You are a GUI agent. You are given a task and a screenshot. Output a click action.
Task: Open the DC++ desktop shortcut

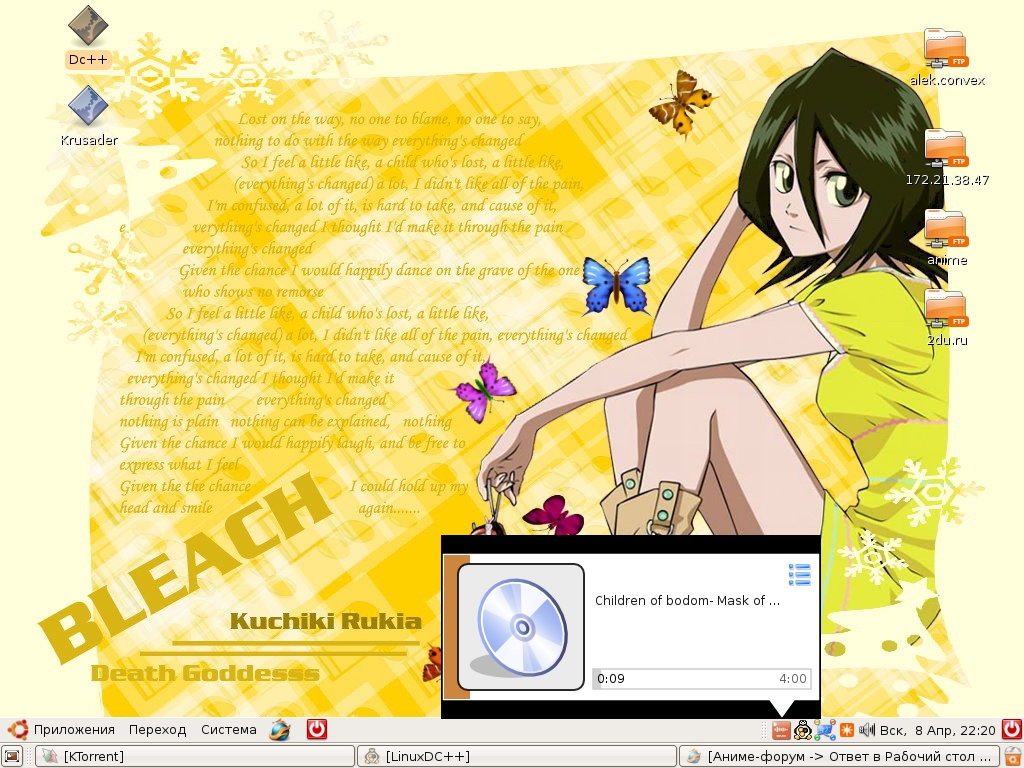pyautogui.click(x=87, y=27)
